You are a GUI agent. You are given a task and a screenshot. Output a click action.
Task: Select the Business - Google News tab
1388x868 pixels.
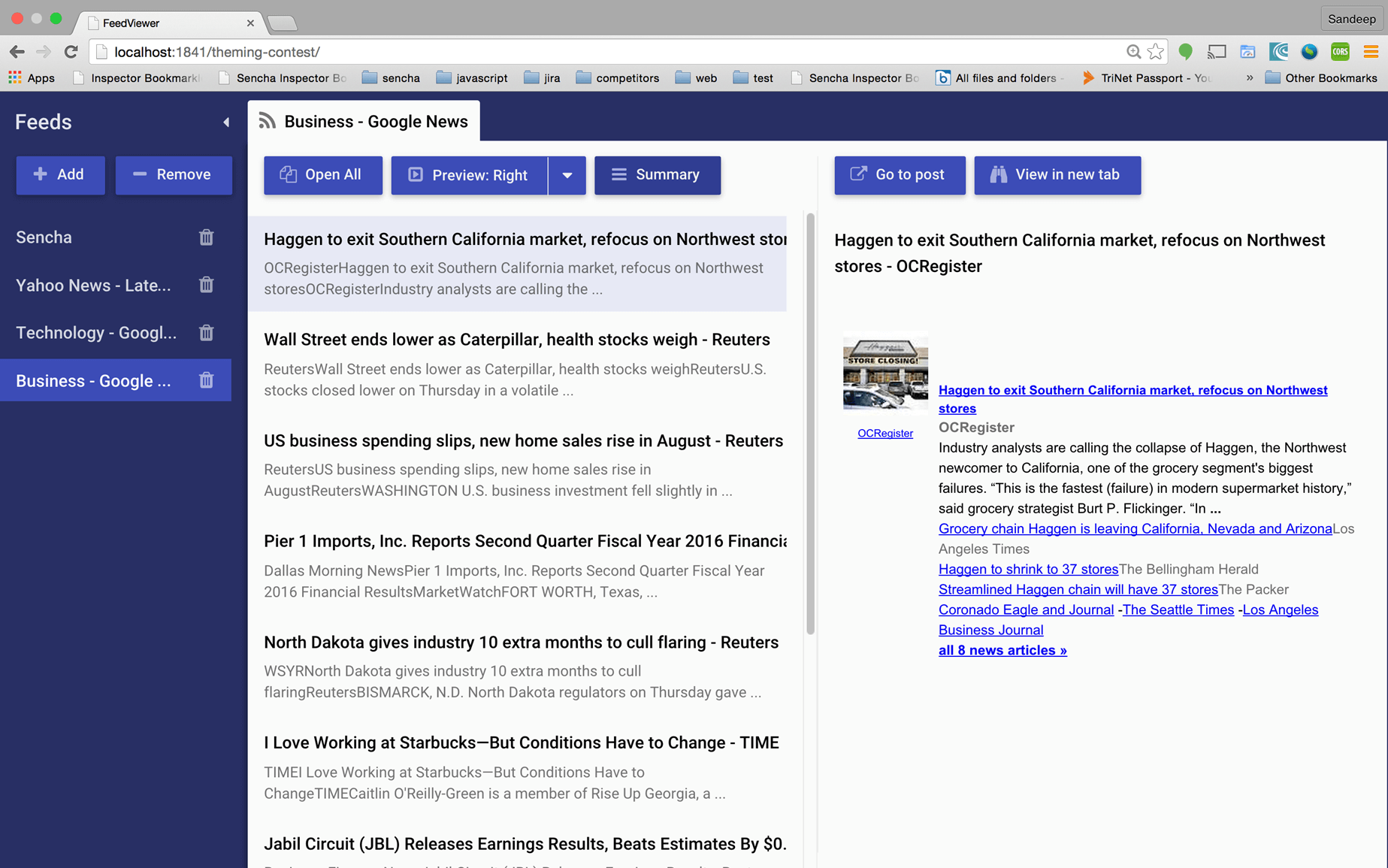364,121
